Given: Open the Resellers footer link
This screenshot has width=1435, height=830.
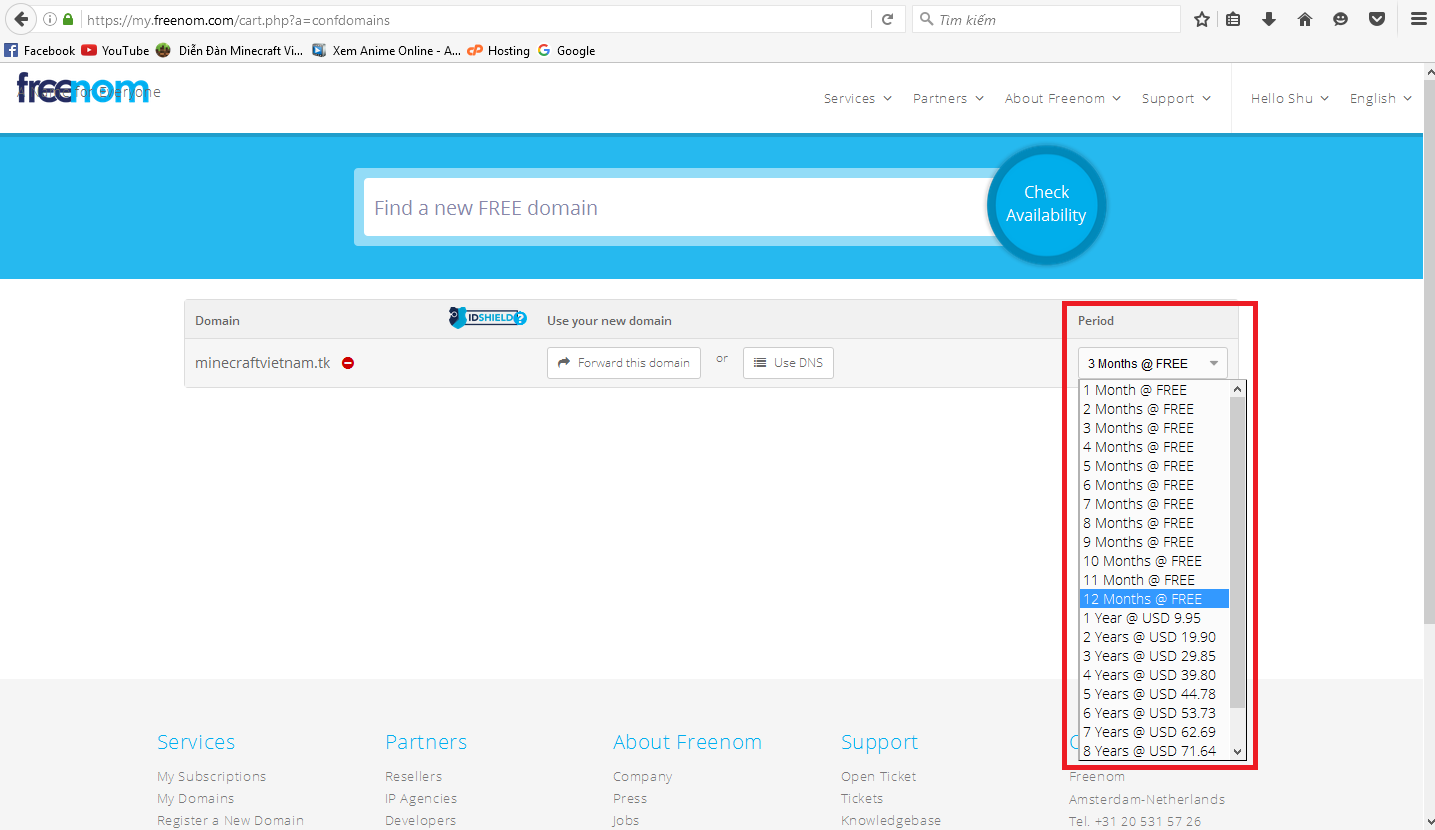Looking at the screenshot, I should click(x=414, y=776).
